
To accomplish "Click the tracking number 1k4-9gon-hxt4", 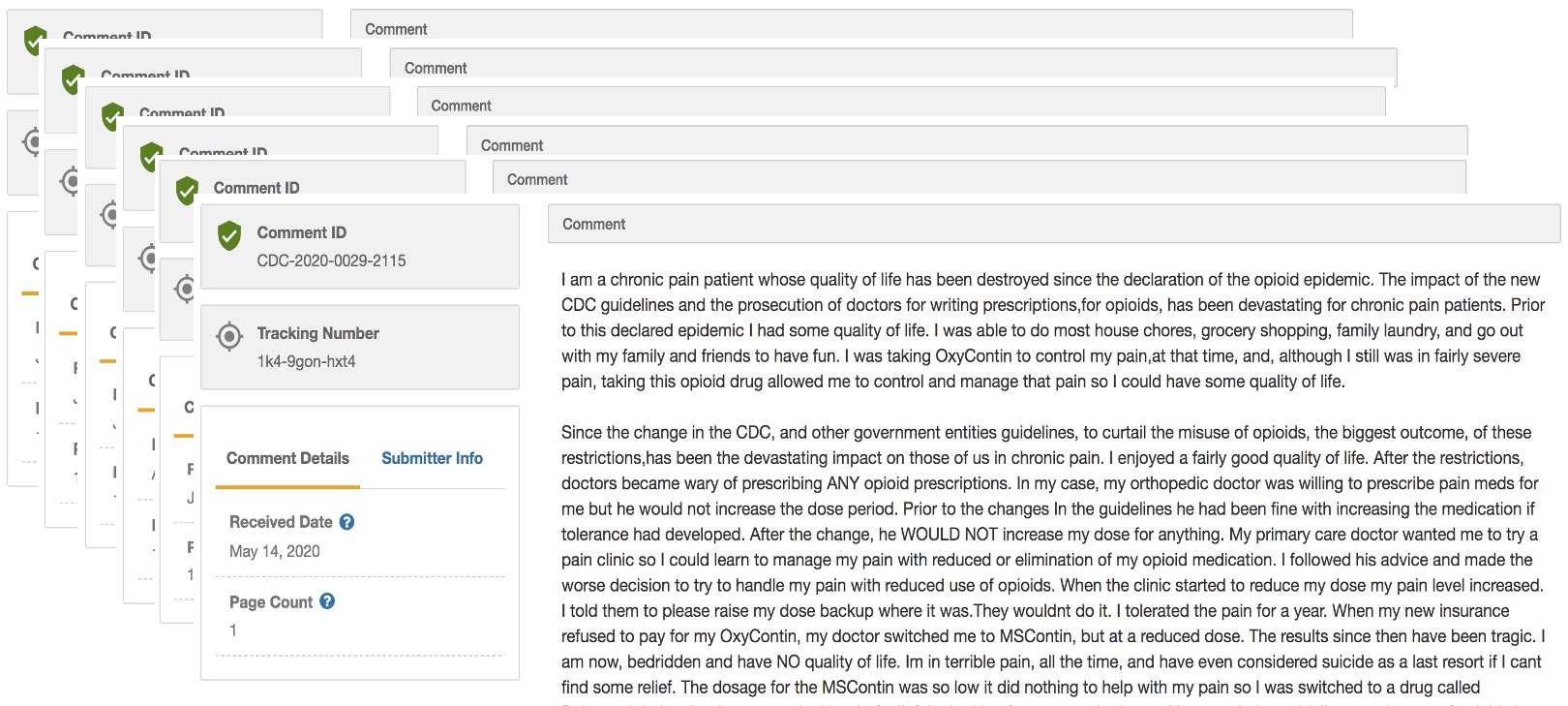I will pos(306,361).
